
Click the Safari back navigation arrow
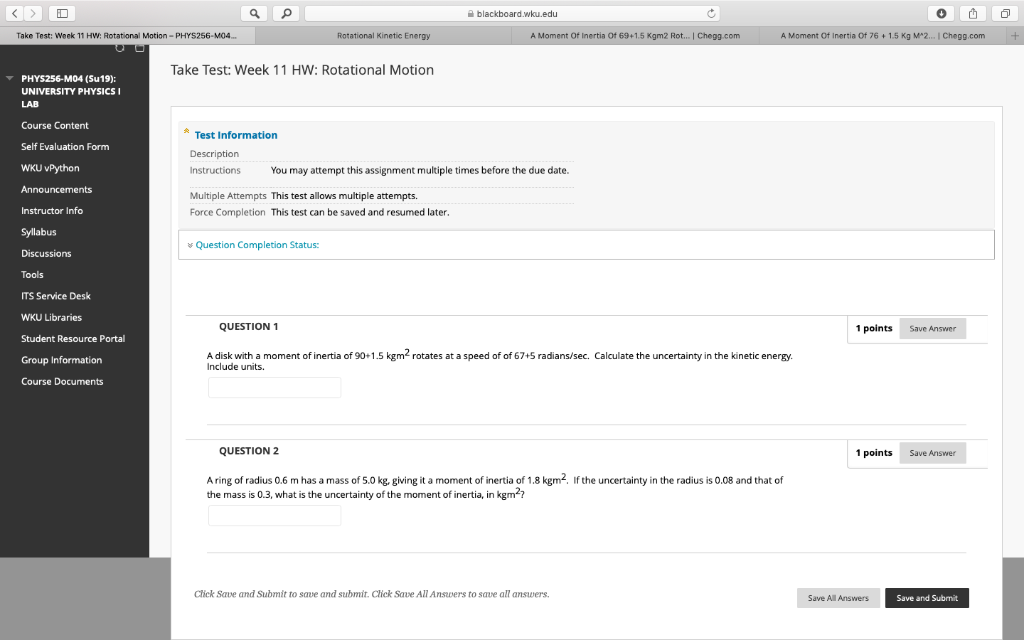pos(14,13)
